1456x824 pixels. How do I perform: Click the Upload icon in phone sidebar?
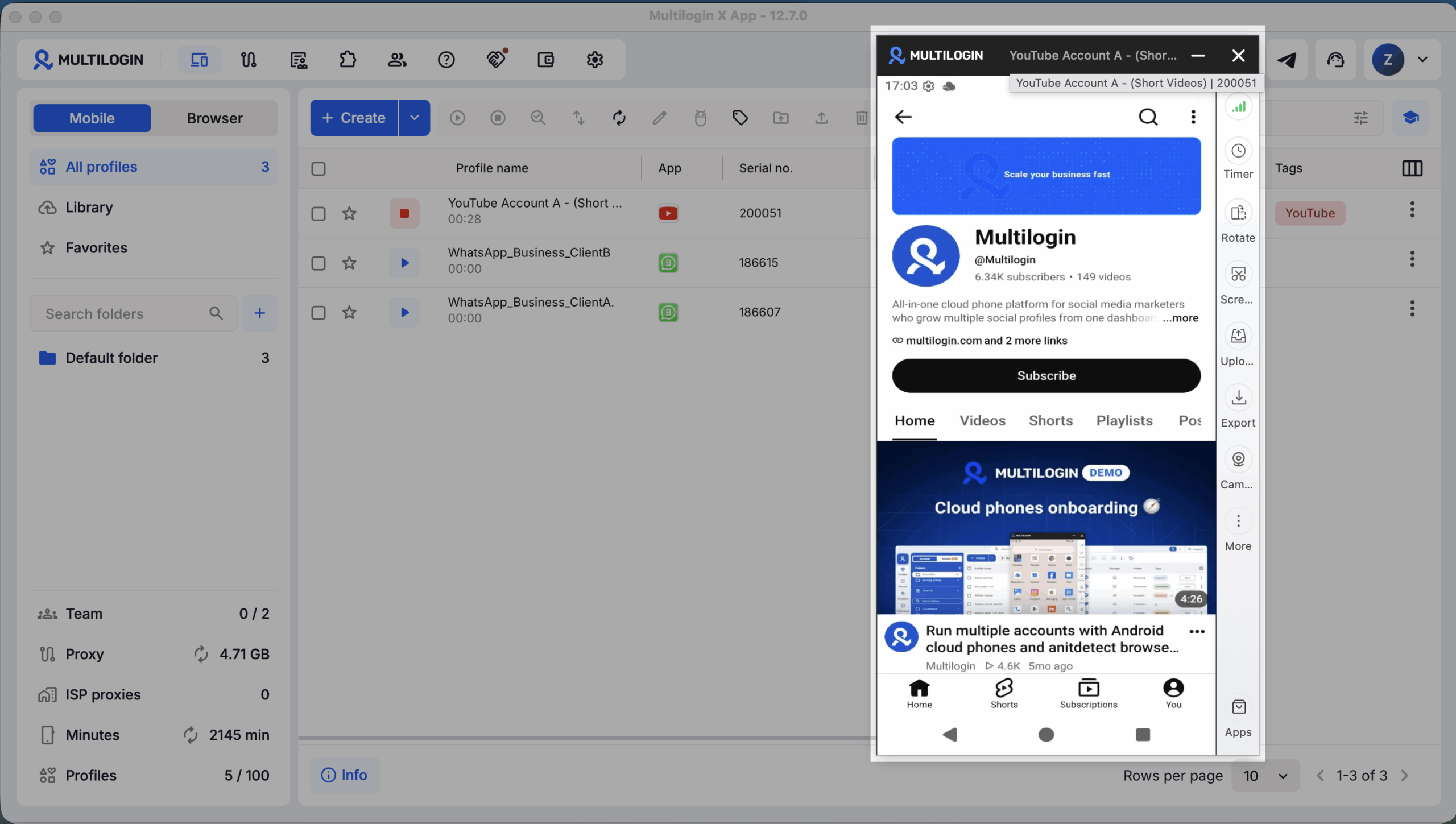[1238, 336]
